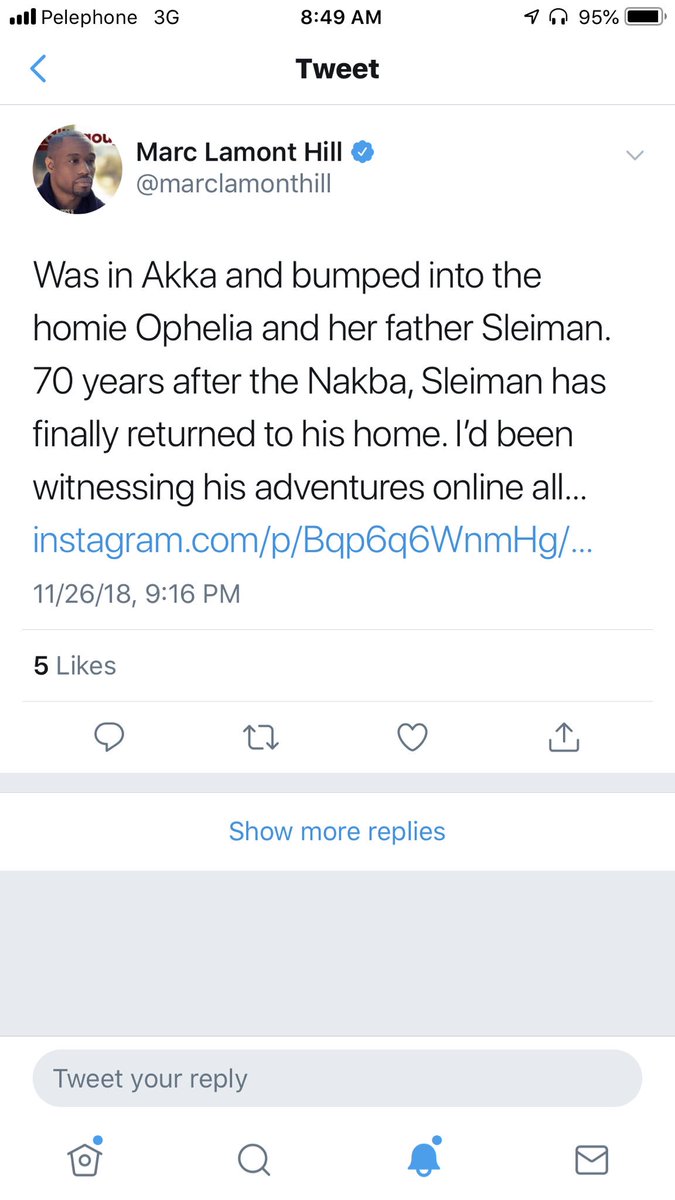
Task: Open the Notifications bell tab
Action: (423, 1158)
